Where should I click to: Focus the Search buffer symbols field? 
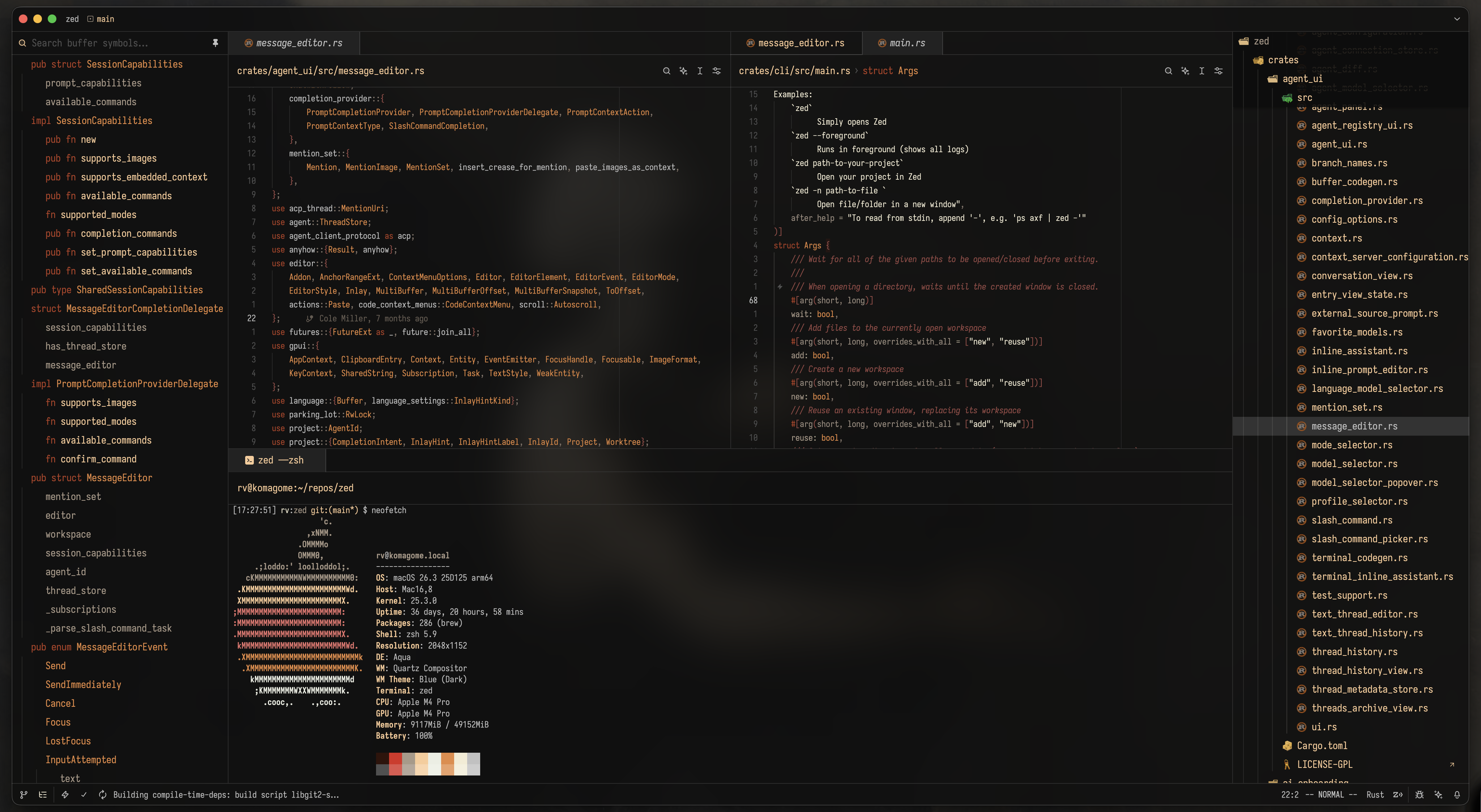click(118, 43)
